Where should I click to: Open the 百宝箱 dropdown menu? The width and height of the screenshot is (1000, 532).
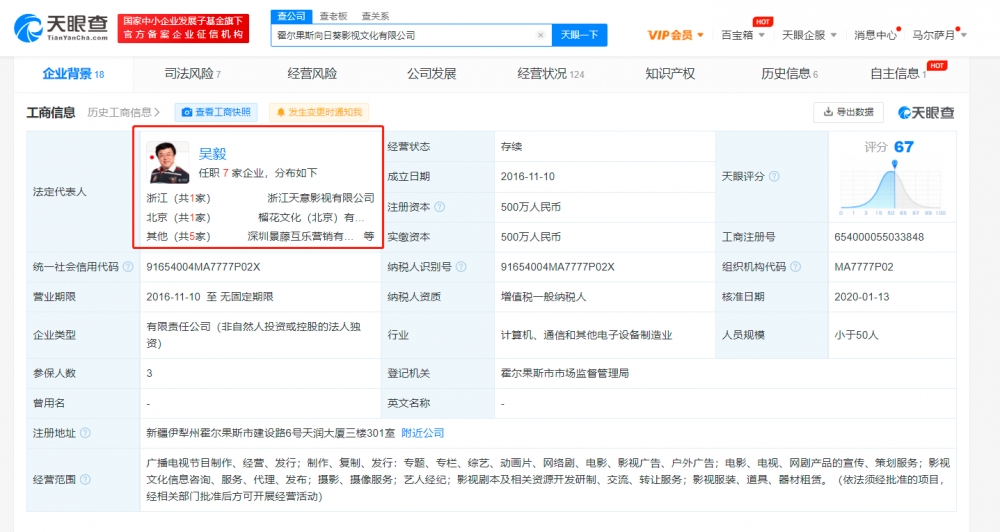click(x=743, y=35)
